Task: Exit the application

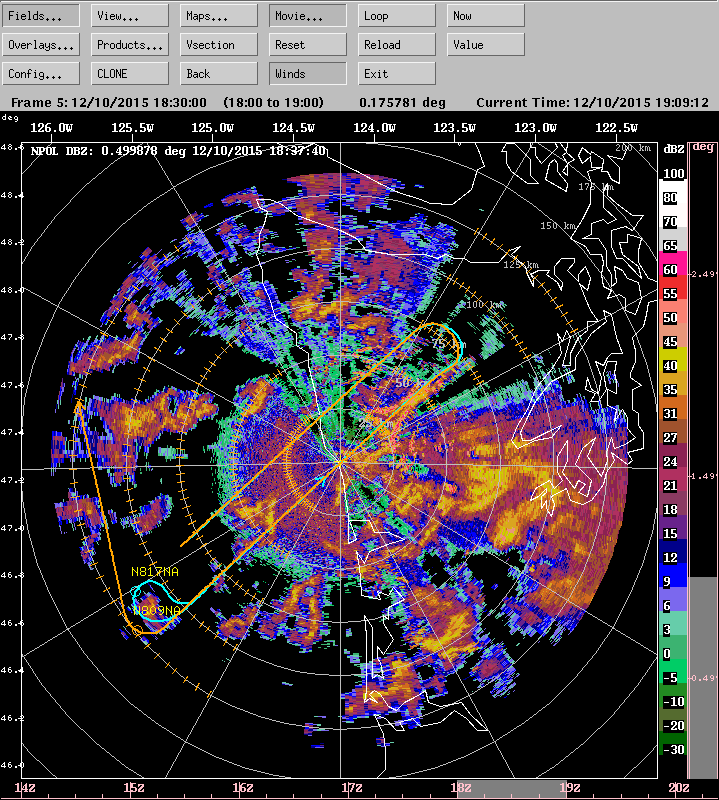Action: point(396,74)
